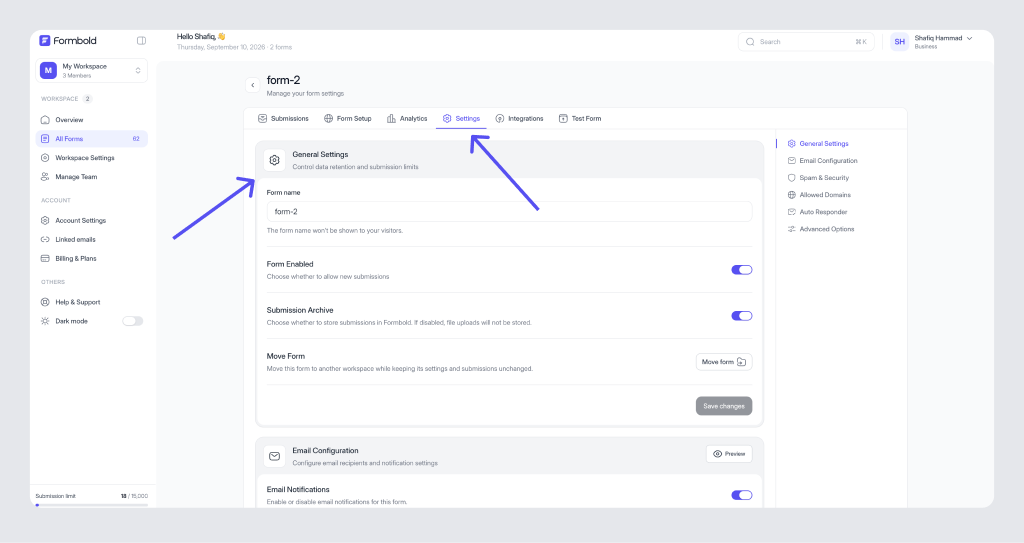Switch to the Submissions tab
The height and width of the screenshot is (543, 1024).
tap(283, 118)
